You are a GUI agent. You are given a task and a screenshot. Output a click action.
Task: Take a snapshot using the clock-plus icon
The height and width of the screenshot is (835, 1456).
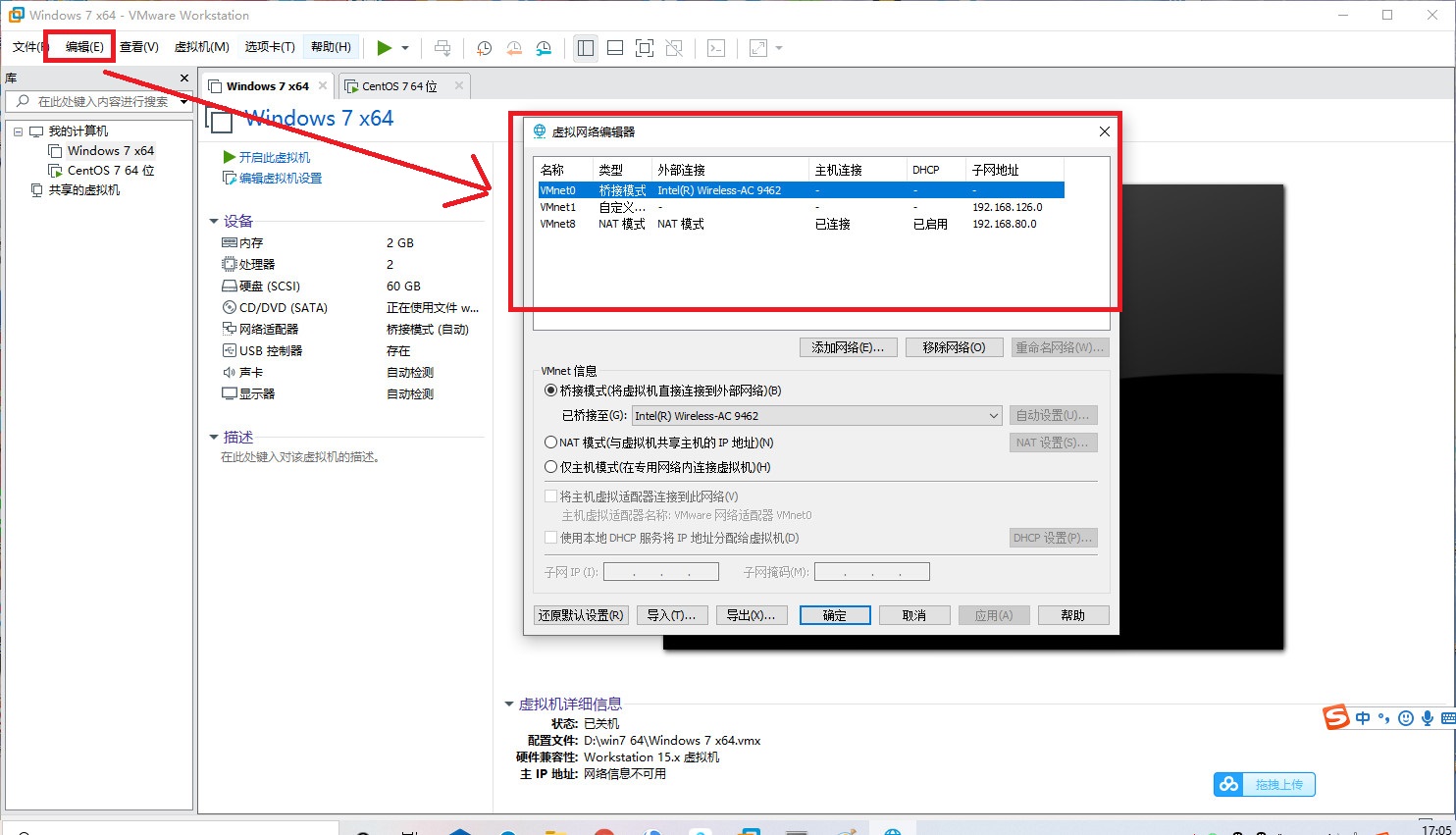point(484,48)
